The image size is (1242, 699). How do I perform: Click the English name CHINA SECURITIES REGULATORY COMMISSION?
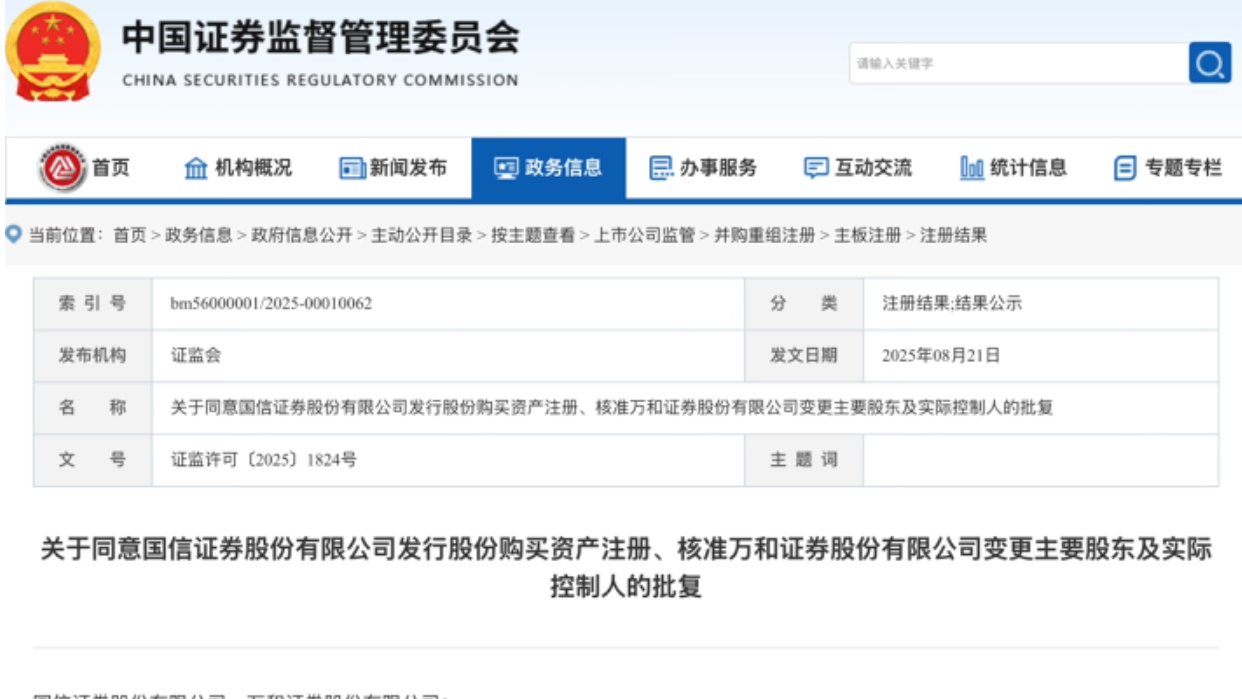(x=320, y=81)
